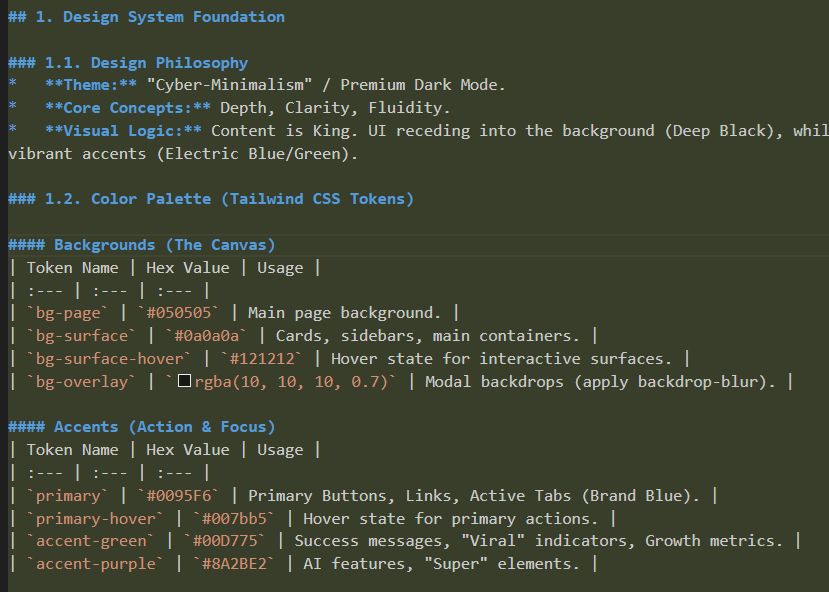Click the token `accent-purple`

click(96, 564)
